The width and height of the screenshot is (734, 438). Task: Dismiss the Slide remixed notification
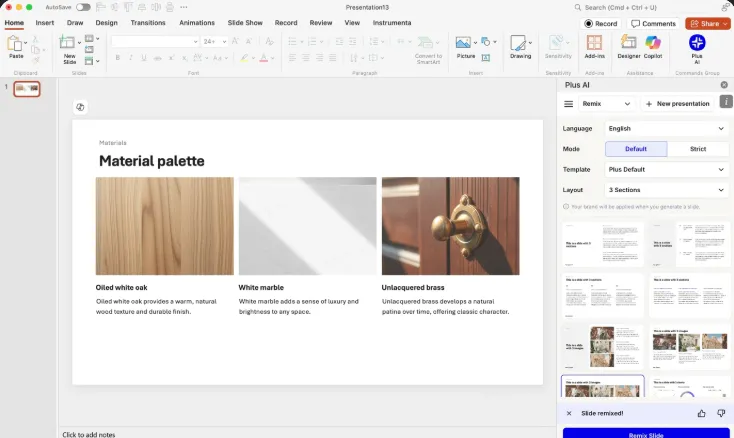pos(569,413)
